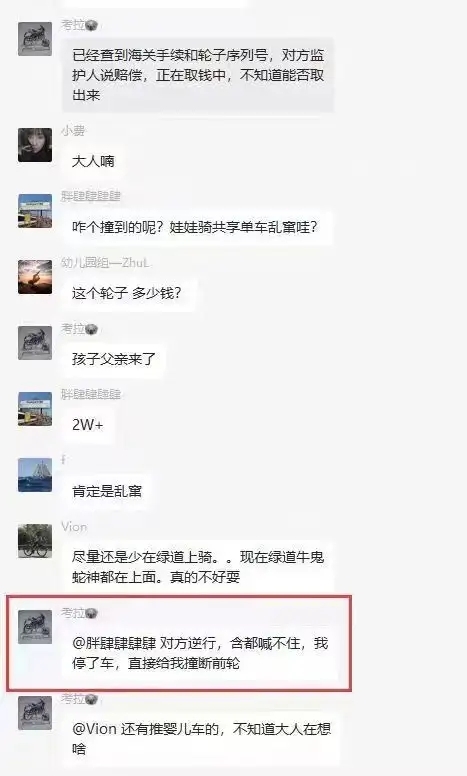467x776 pixels.
Task: Select the message bubble '大人嘀'
Action: 93,161
